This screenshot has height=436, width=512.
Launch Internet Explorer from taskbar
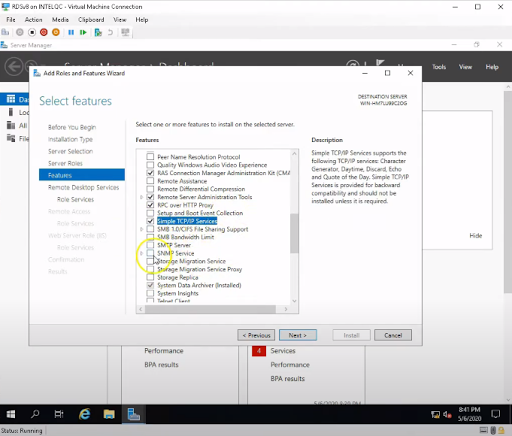pyautogui.click(x=85, y=414)
